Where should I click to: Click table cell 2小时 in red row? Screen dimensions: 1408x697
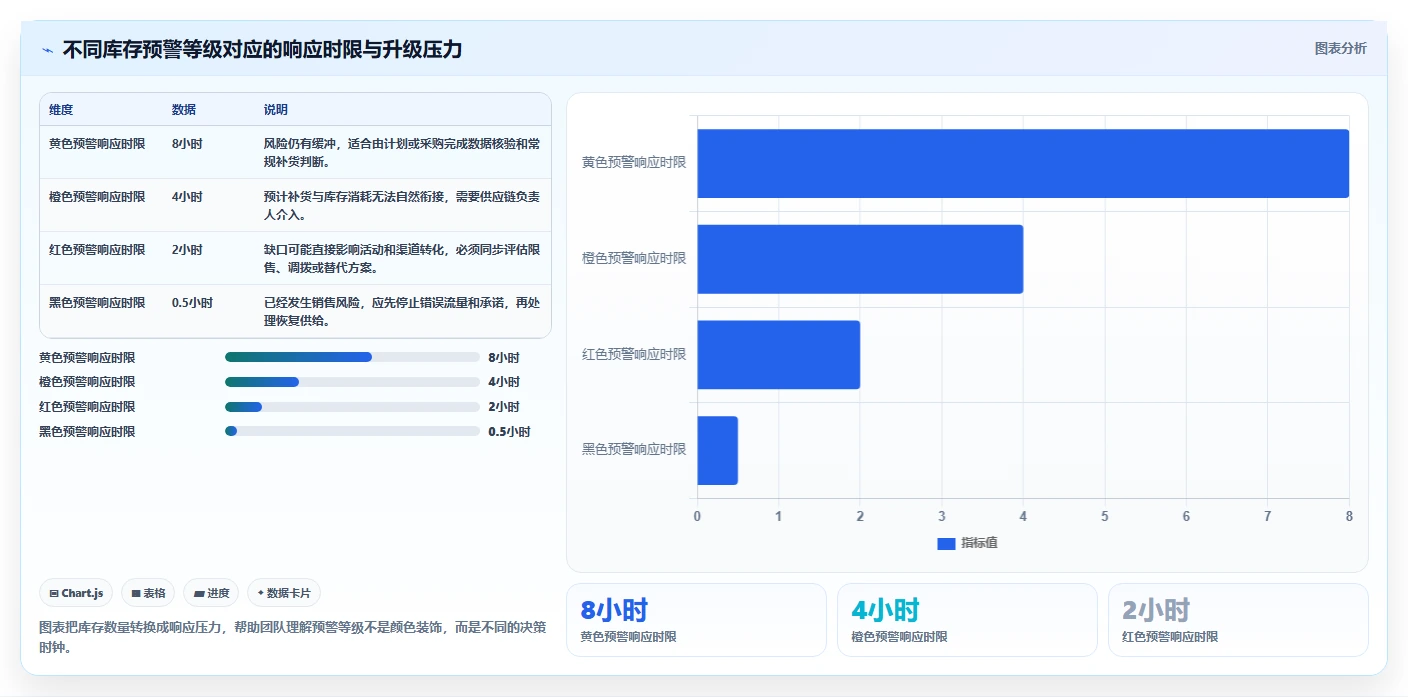point(187,250)
